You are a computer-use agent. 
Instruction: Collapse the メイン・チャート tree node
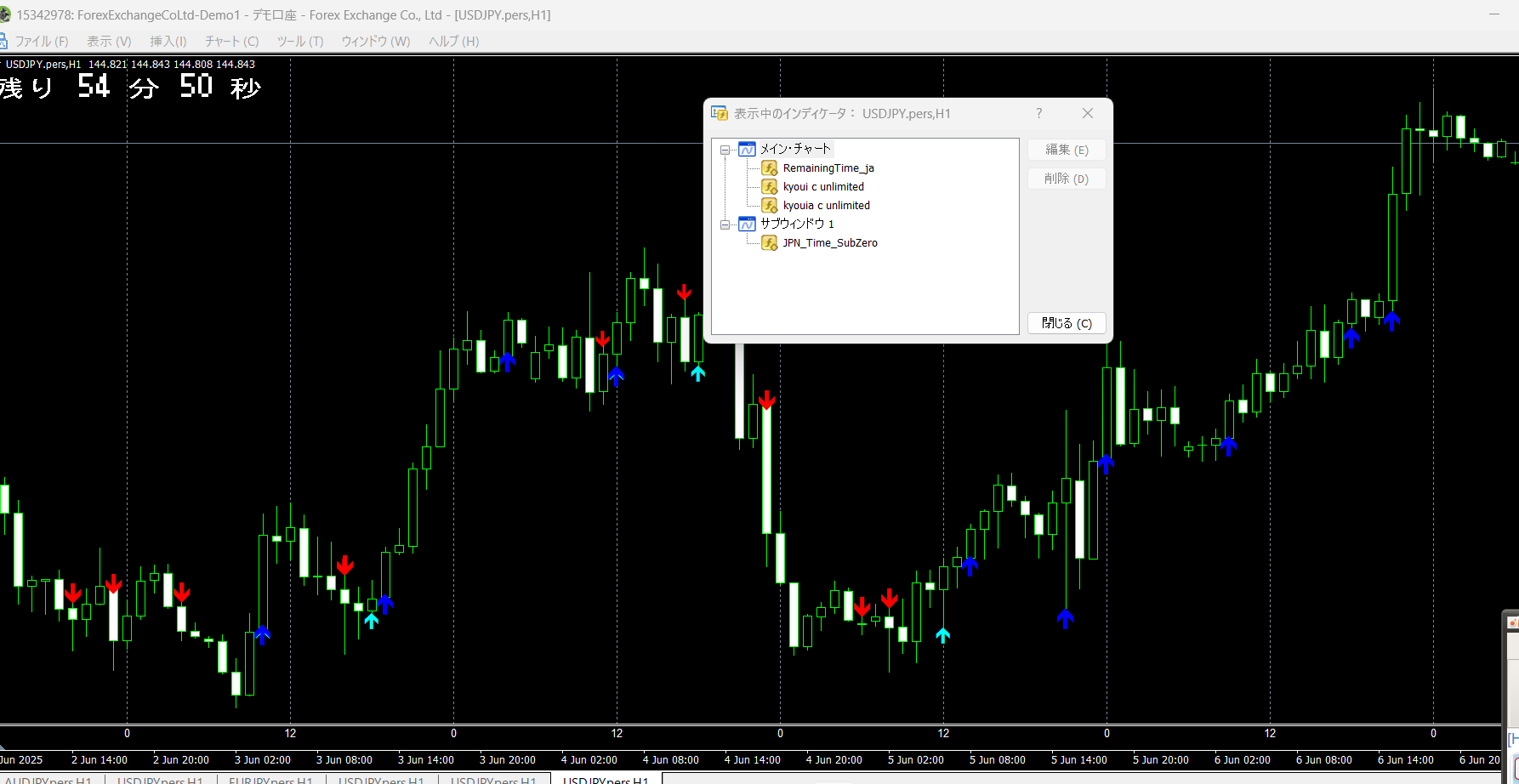click(x=725, y=150)
